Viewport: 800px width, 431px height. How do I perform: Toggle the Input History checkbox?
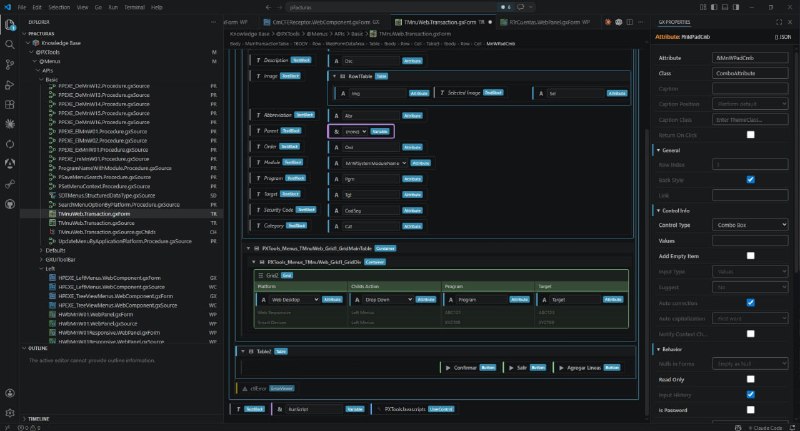pos(751,394)
